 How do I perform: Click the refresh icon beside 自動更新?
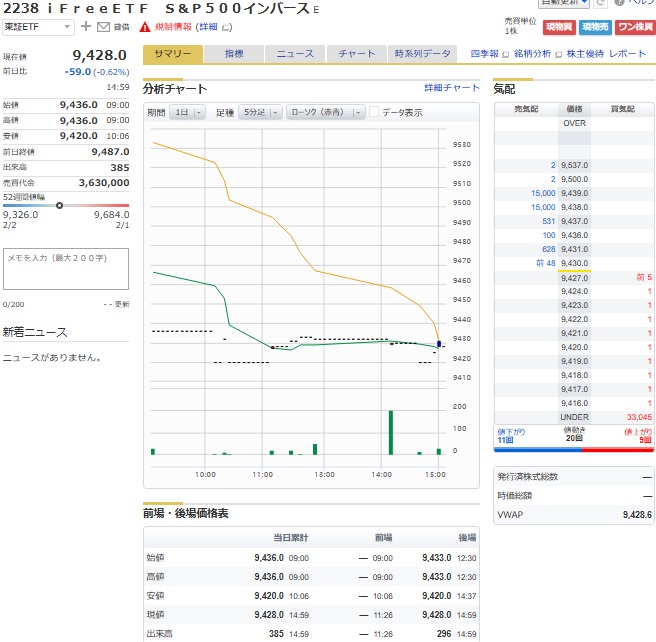point(600,3)
